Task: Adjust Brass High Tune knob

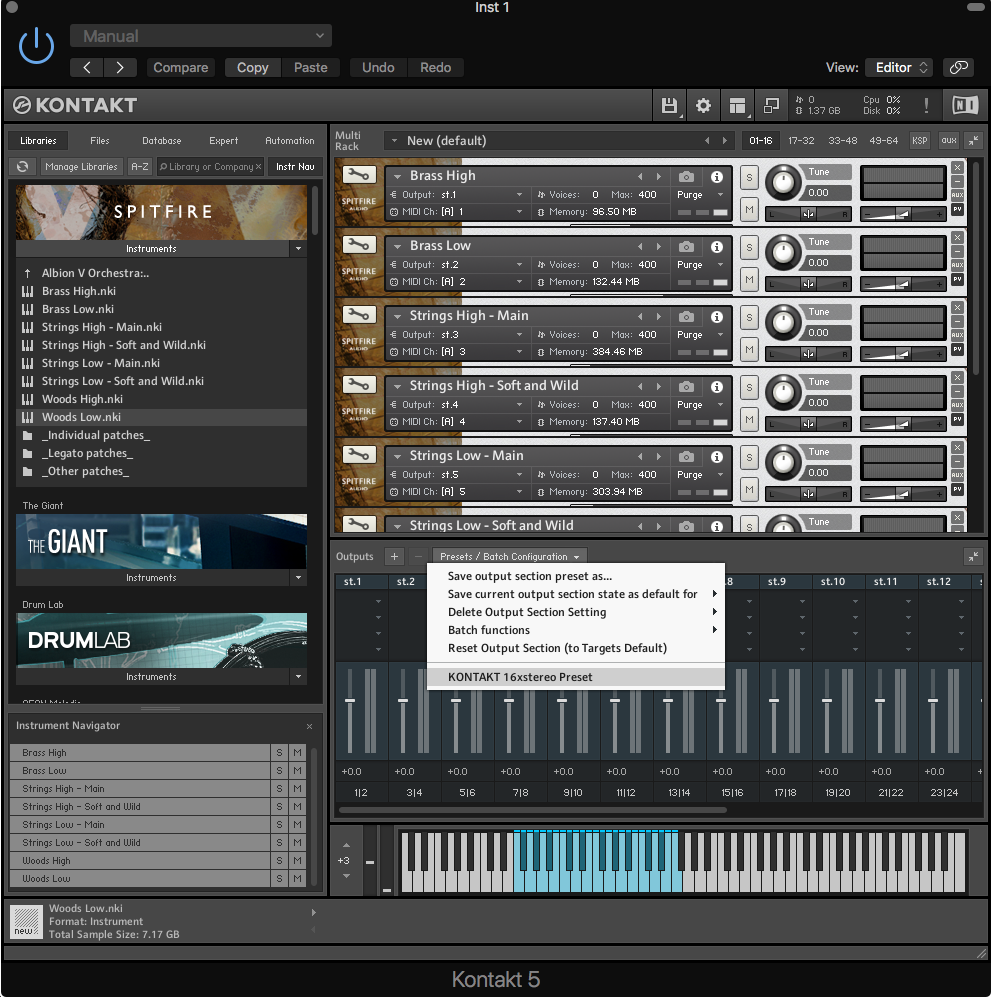Action: (x=783, y=182)
